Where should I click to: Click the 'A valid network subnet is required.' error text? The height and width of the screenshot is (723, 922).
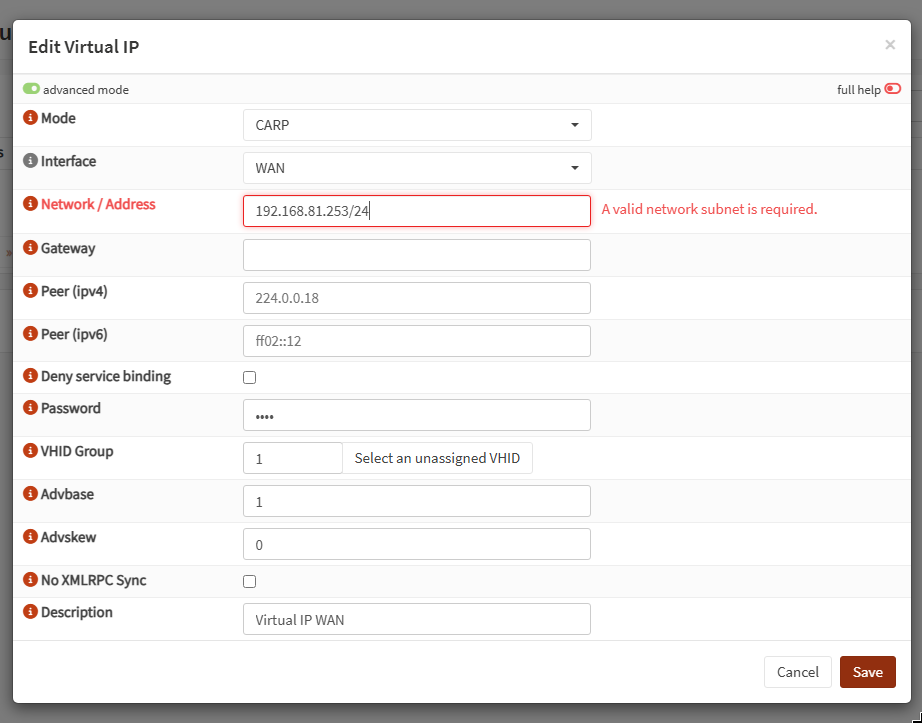click(709, 209)
